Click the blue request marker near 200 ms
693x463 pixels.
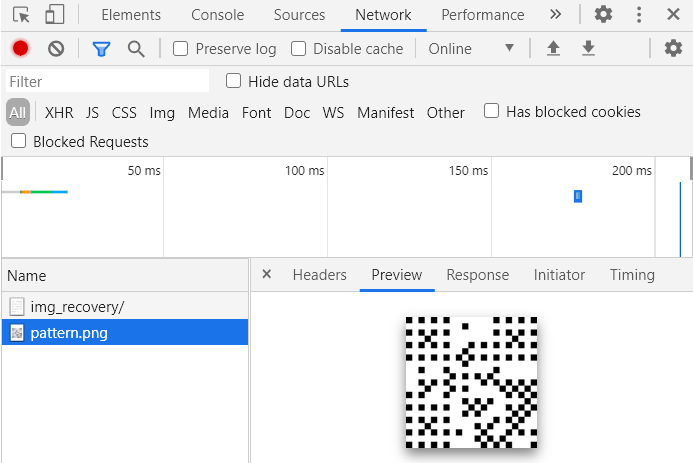coord(578,196)
